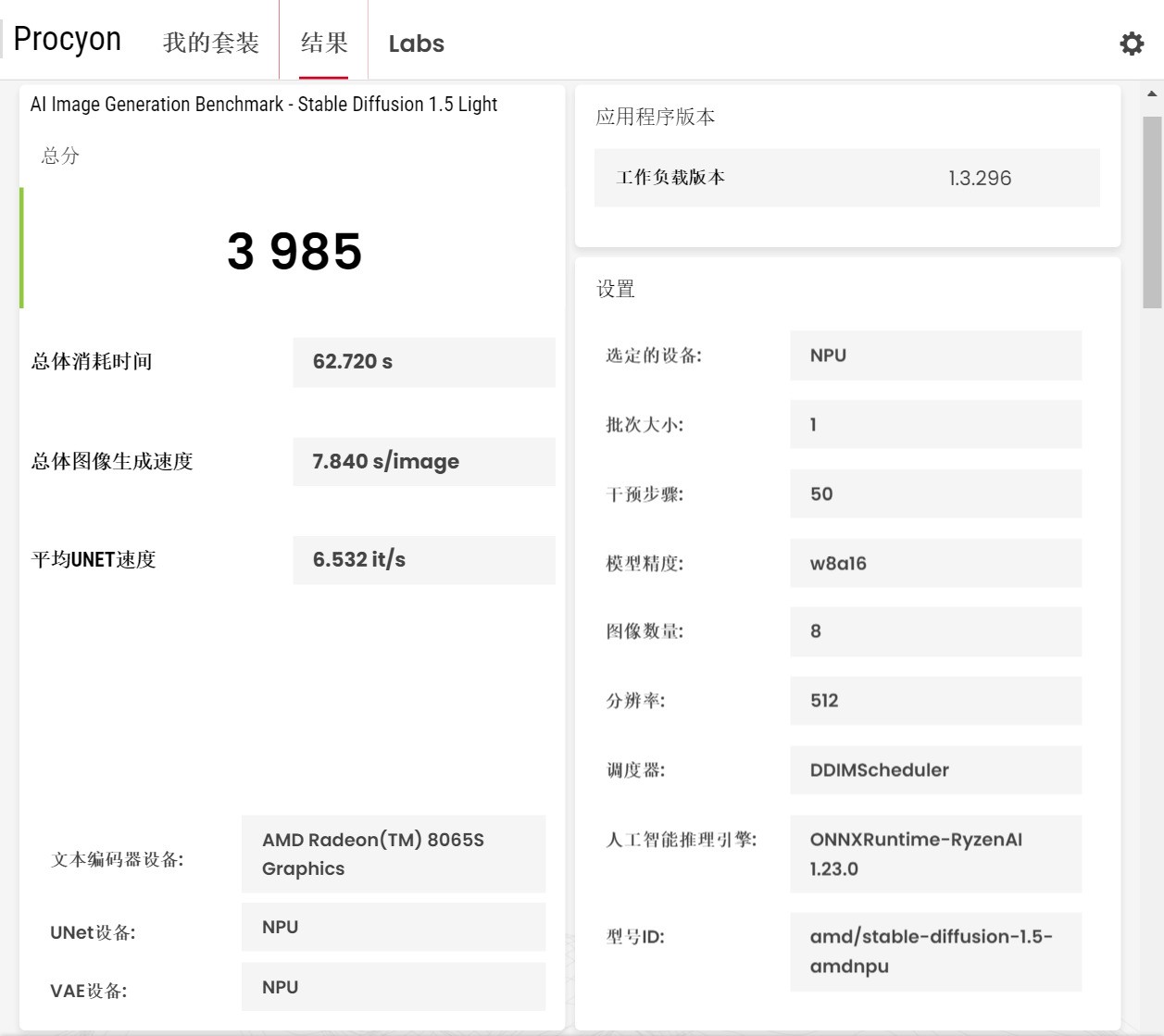Click the 分辨率 value 512
Image resolution: width=1164 pixels, height=1036 pixels.
(935, 701)
